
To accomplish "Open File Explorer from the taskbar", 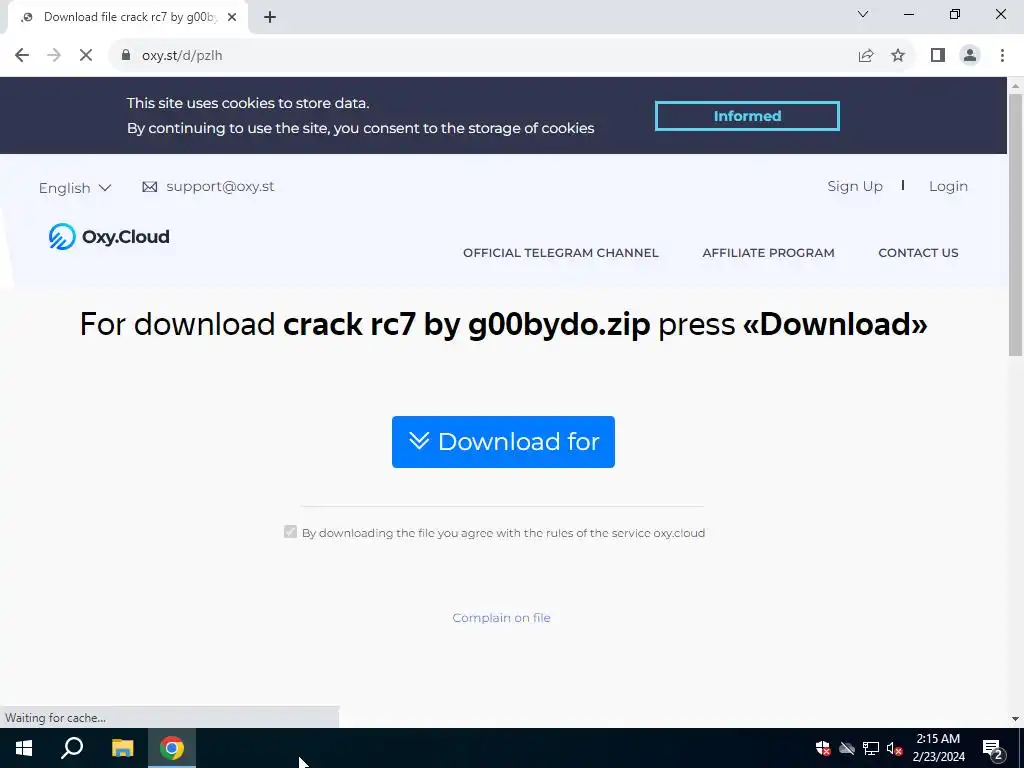I will pyautogui.click(x=122, y=748).
